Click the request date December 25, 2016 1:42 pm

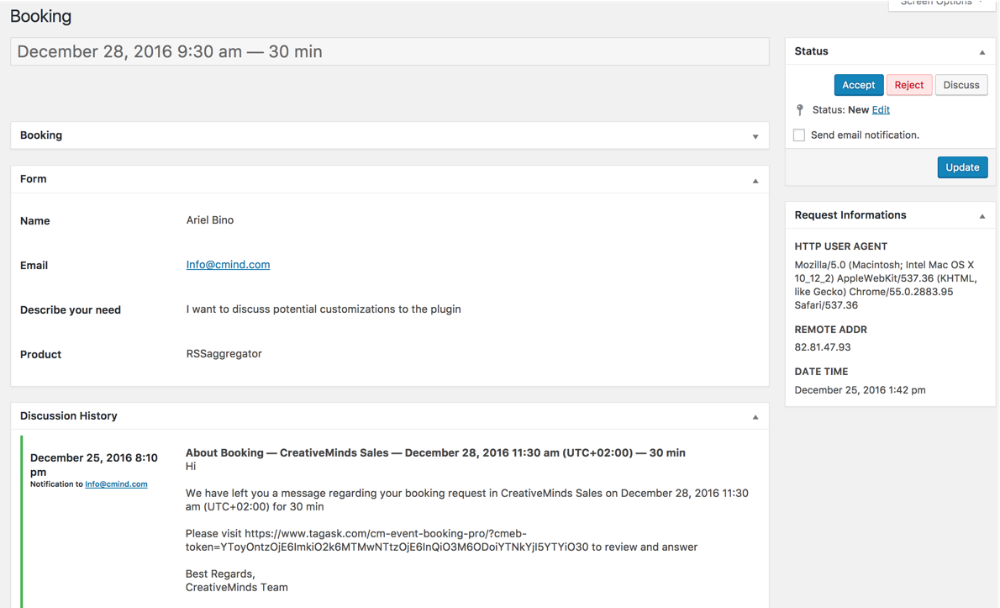click(x=860, y=390)
